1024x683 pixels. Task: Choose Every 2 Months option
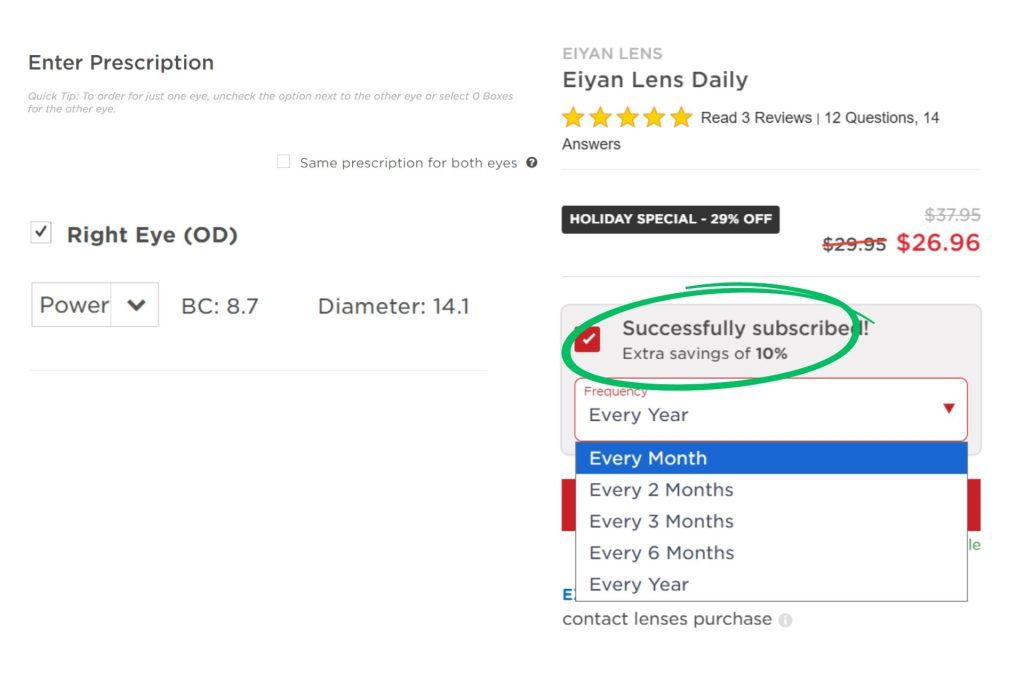[661, 490]
